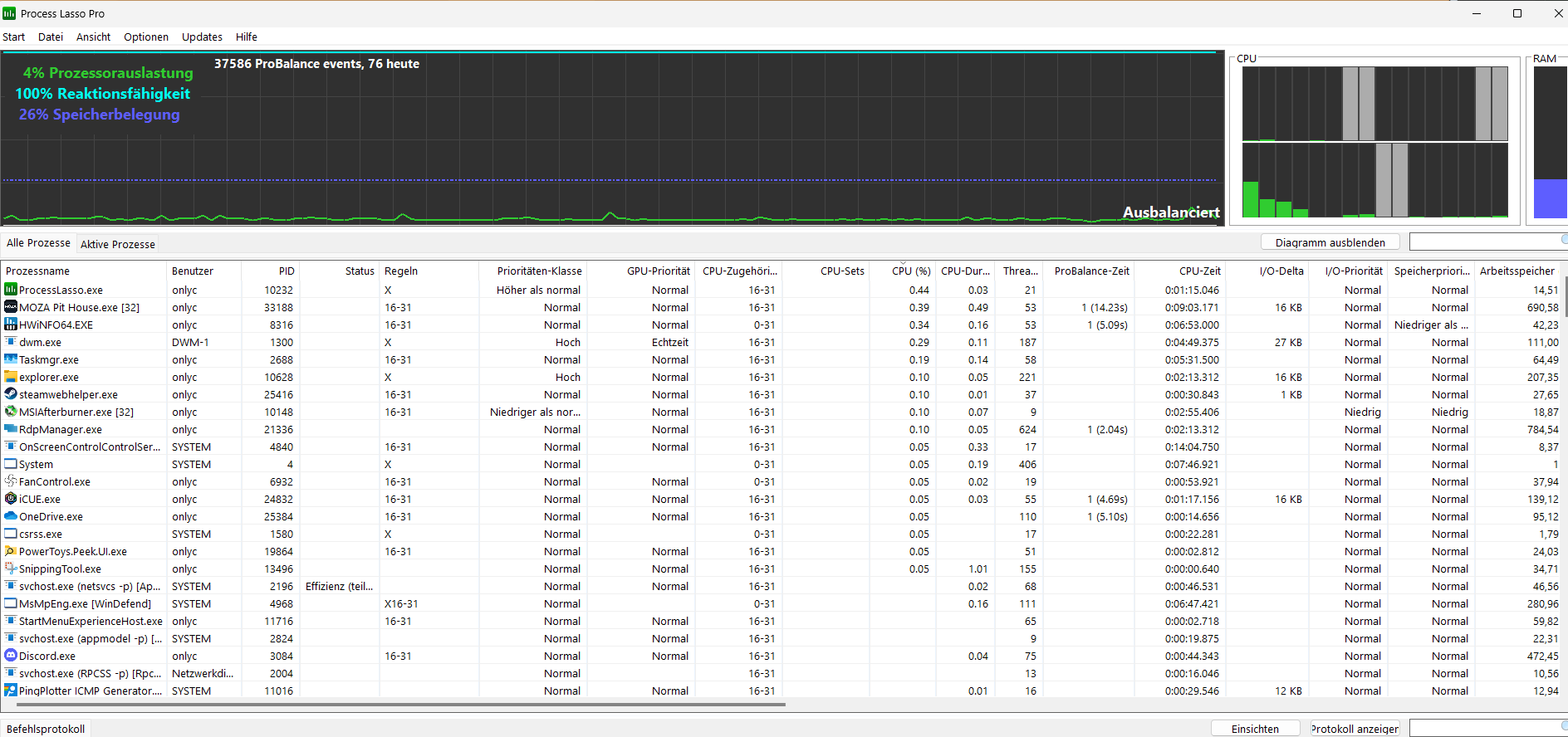Click the explorer.exe folder icon

(x=11, y=377)
